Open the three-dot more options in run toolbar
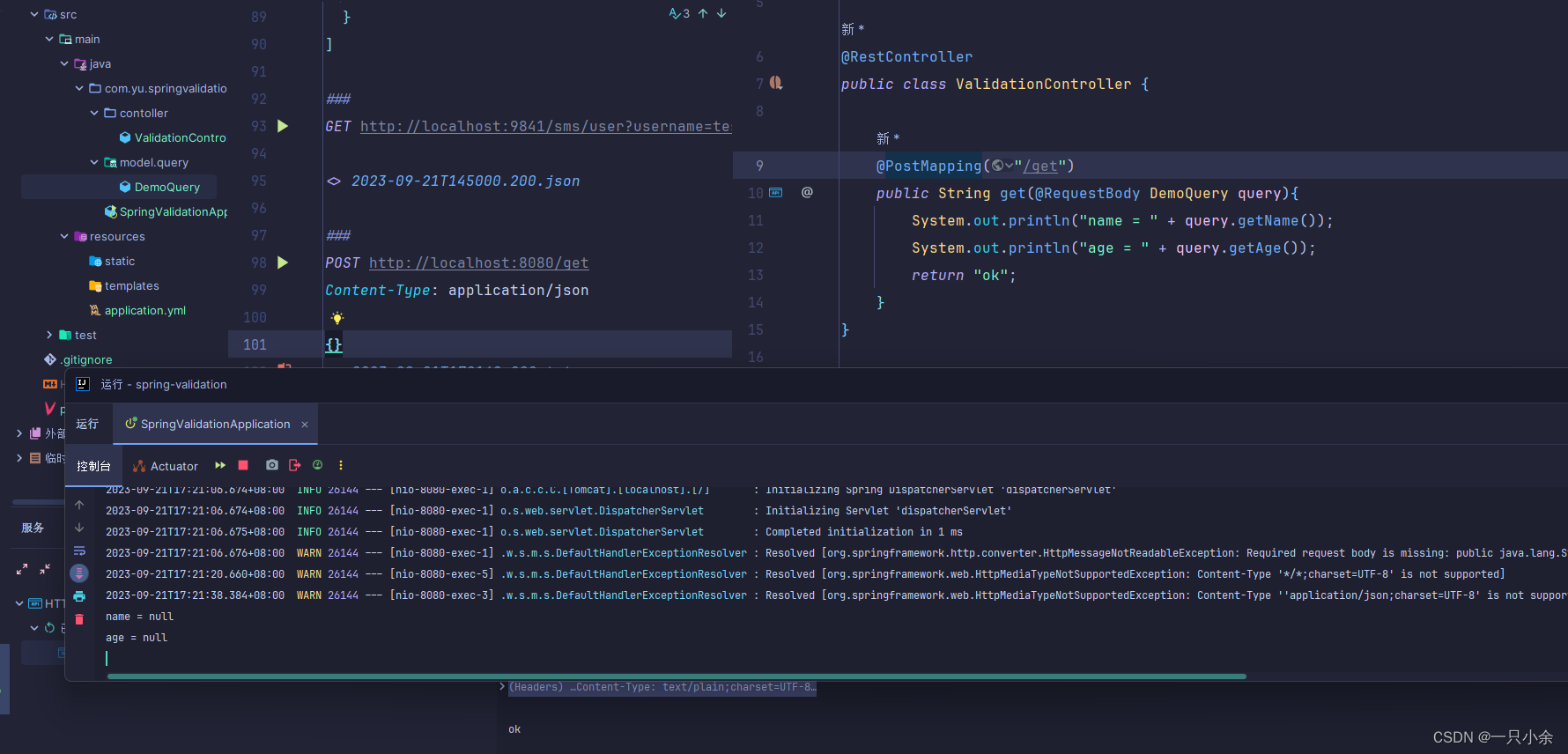1568x754 pixels. (x=341, y=465)
